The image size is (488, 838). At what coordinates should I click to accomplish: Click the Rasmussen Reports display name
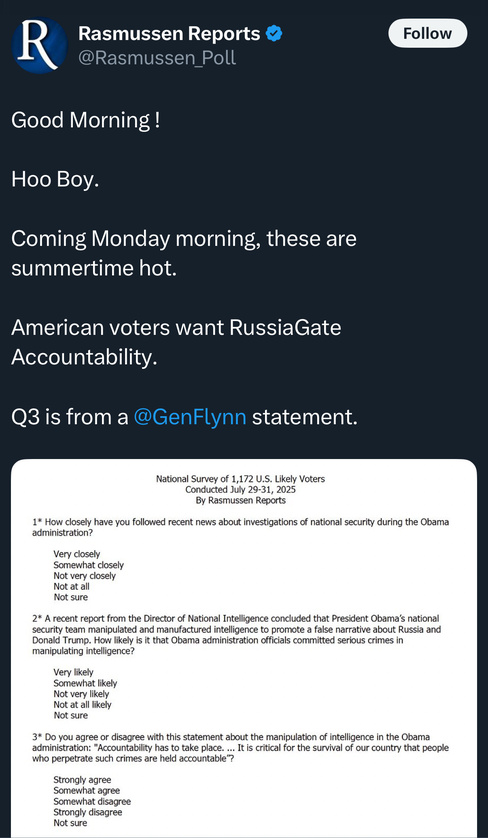(x=169, y=34)
